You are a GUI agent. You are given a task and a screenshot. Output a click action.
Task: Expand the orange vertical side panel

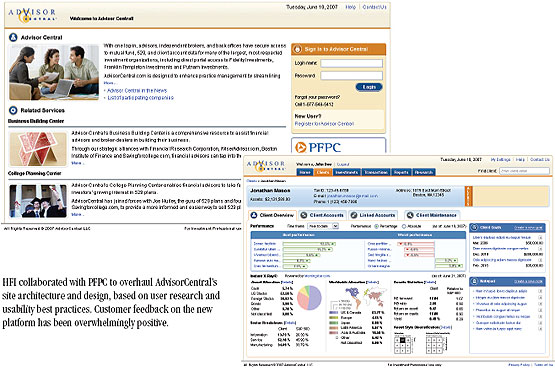(469, 196)
